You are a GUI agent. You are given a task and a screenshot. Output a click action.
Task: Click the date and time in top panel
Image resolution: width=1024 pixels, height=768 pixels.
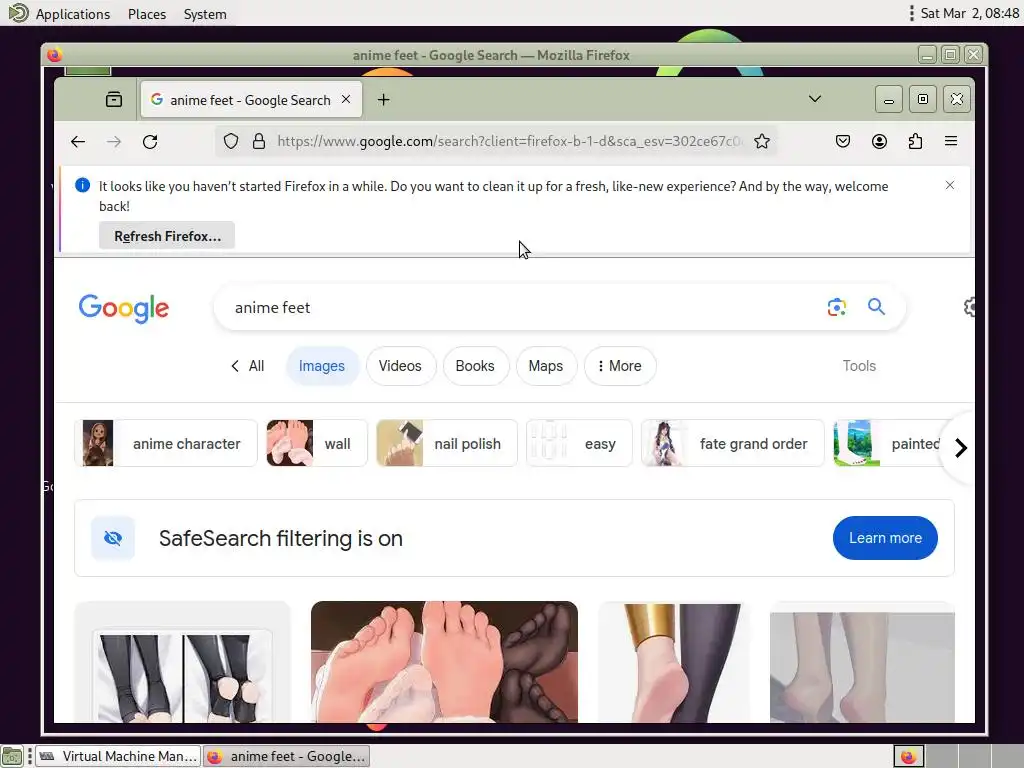pyautogui.click(x=969, y=13)
